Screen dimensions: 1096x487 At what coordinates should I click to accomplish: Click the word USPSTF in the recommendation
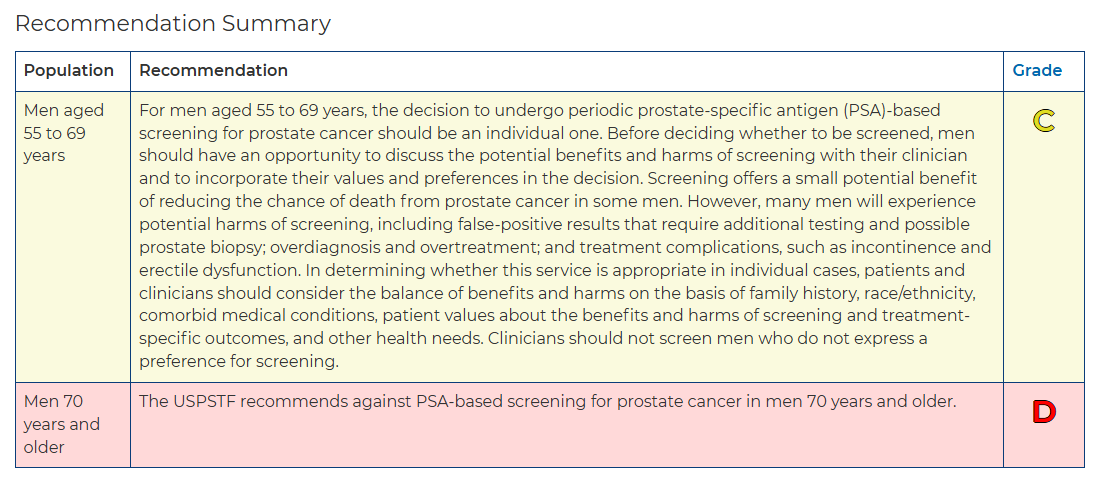tap(207, 402)
